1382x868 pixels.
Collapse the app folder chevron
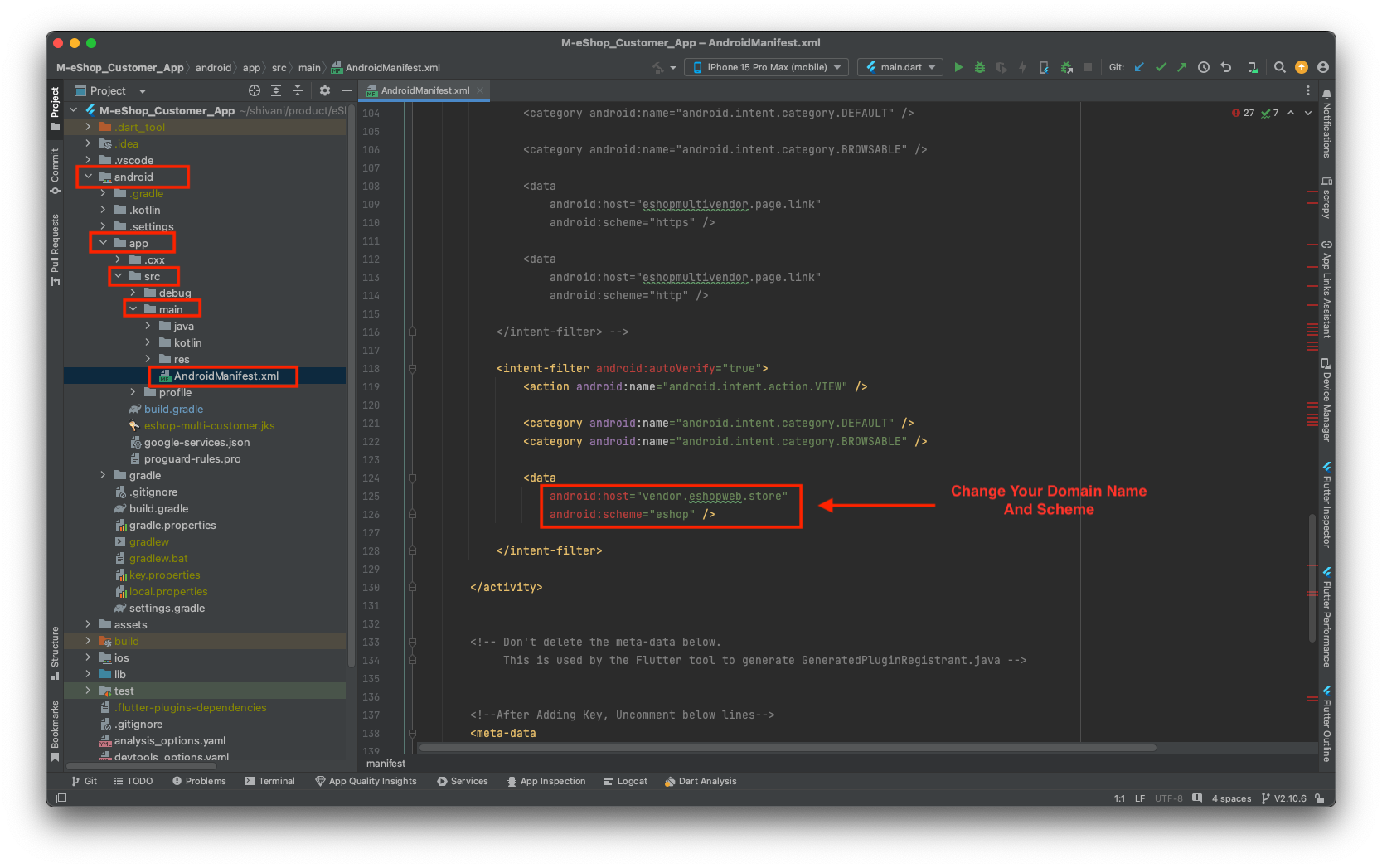tap(103, 243)
